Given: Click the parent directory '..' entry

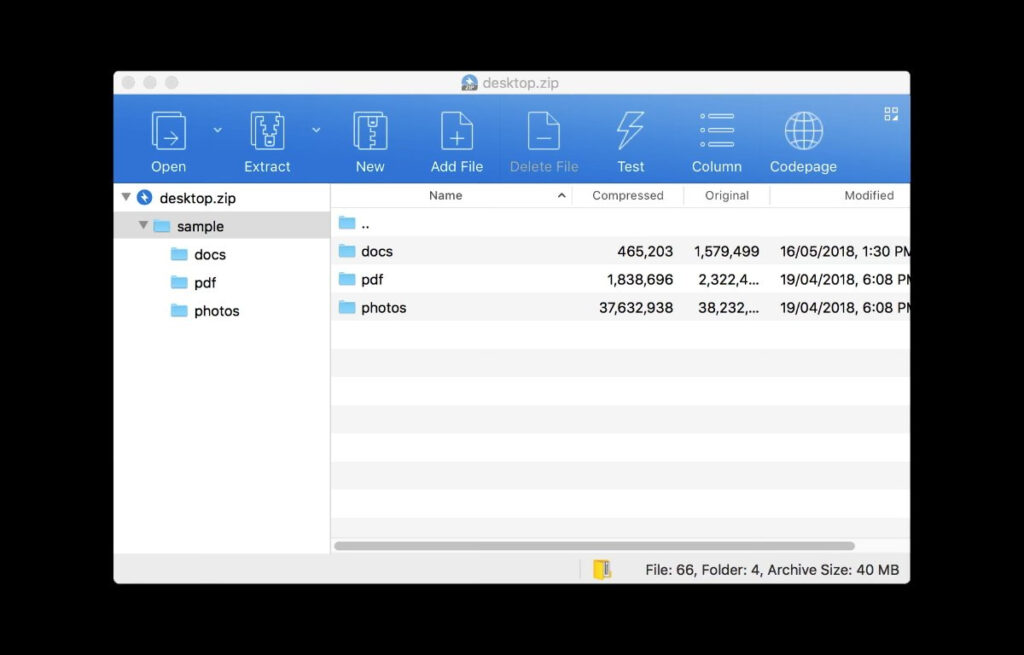Looking at the screenshot, I should (365, 224).
